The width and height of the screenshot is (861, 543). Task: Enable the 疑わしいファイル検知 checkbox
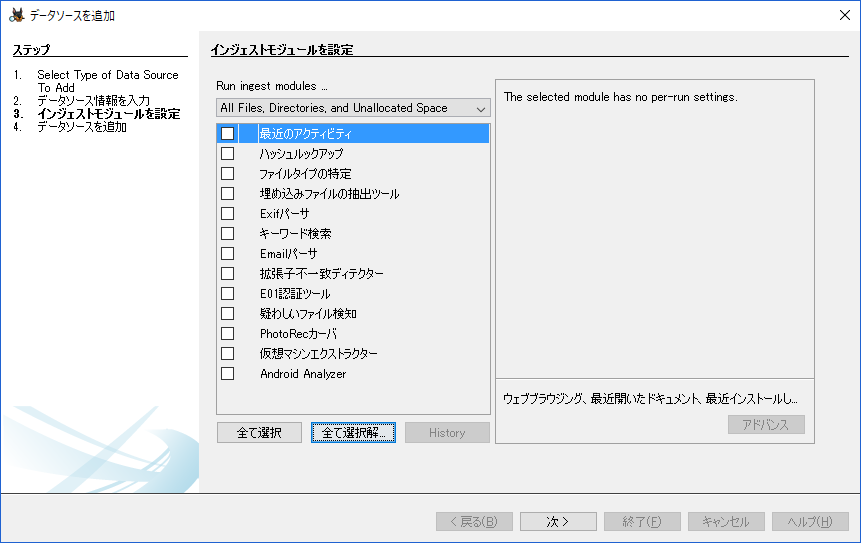[227, 314]
